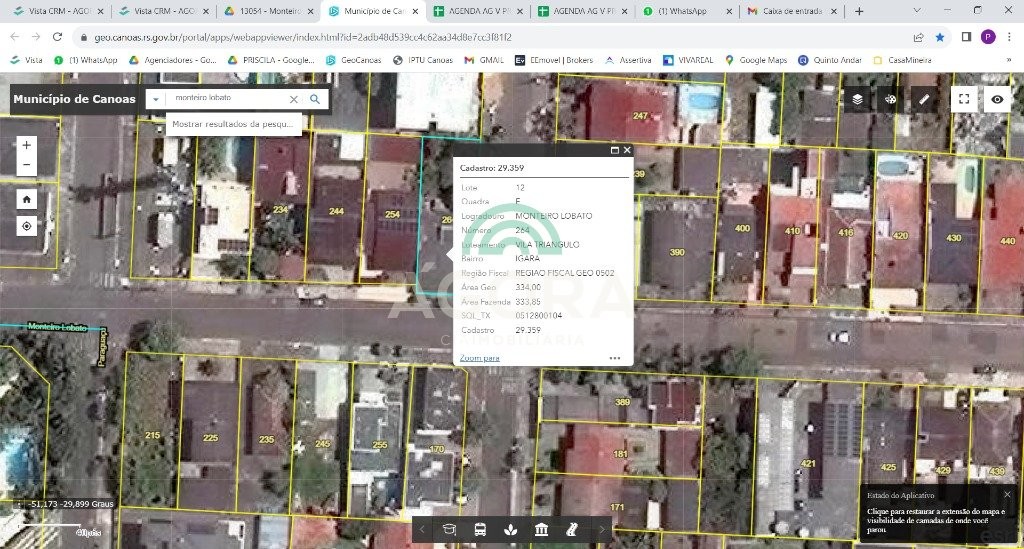Switch to the 13054 - Monteiro tab
This screenshot has height=549, width=1024.
(x=268, y=11)
